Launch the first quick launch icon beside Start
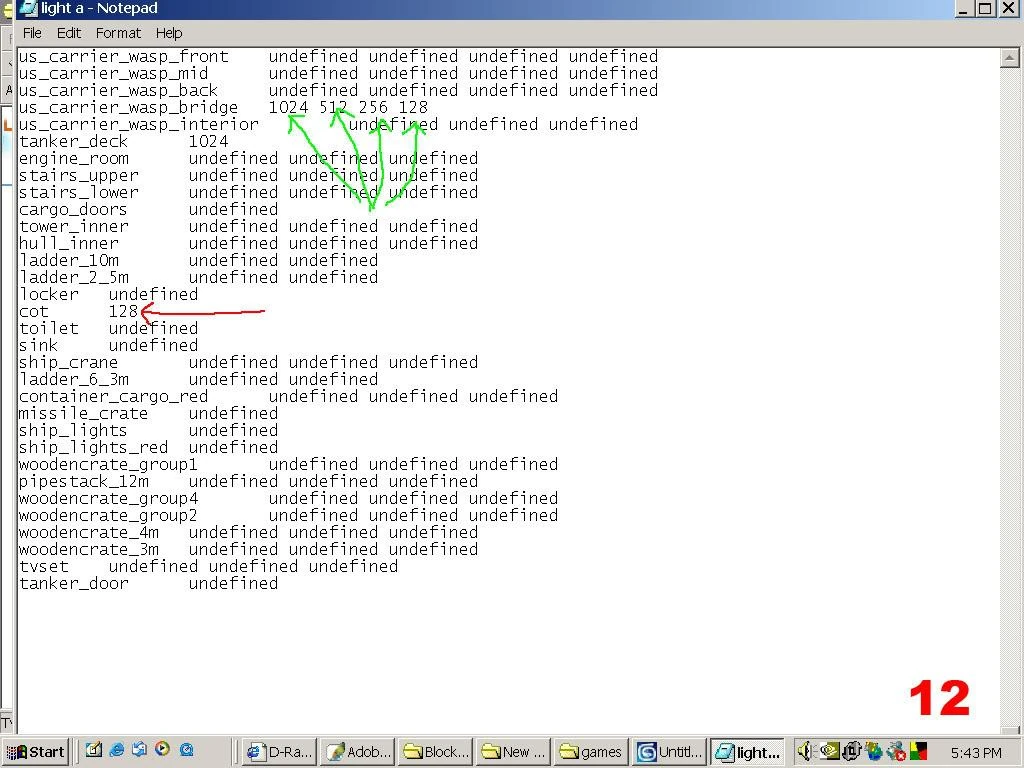The height and width of the screenshot is (768, 1024). tap(93, 750)
